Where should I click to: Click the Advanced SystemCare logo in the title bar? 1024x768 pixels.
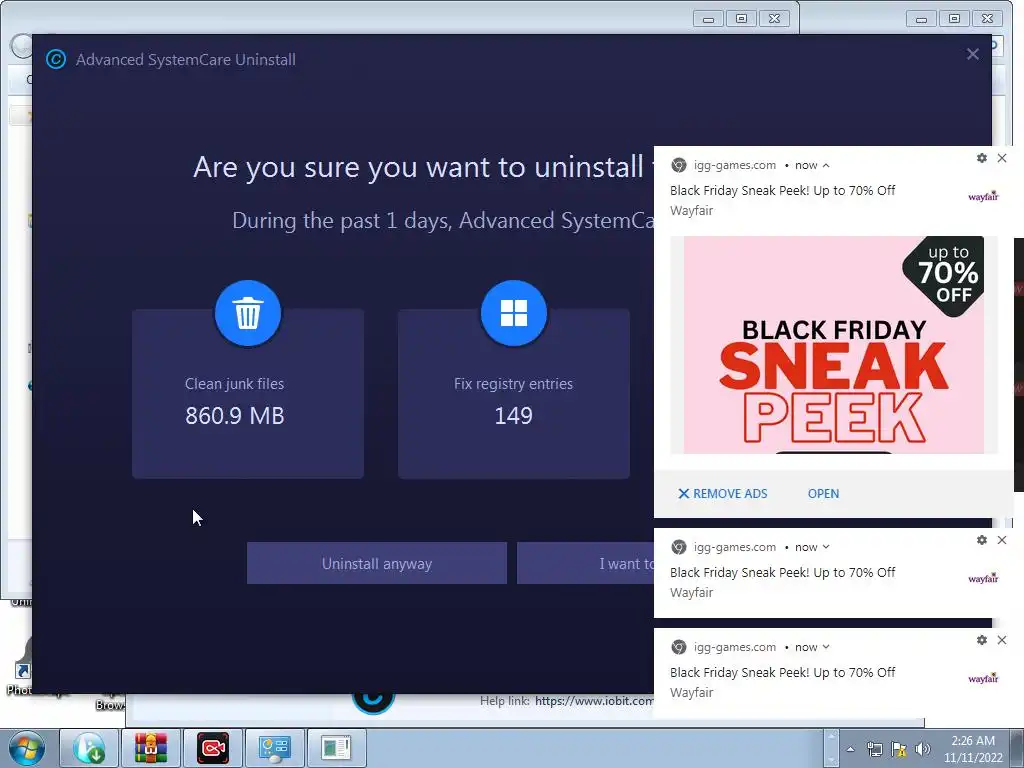[56, 59]
